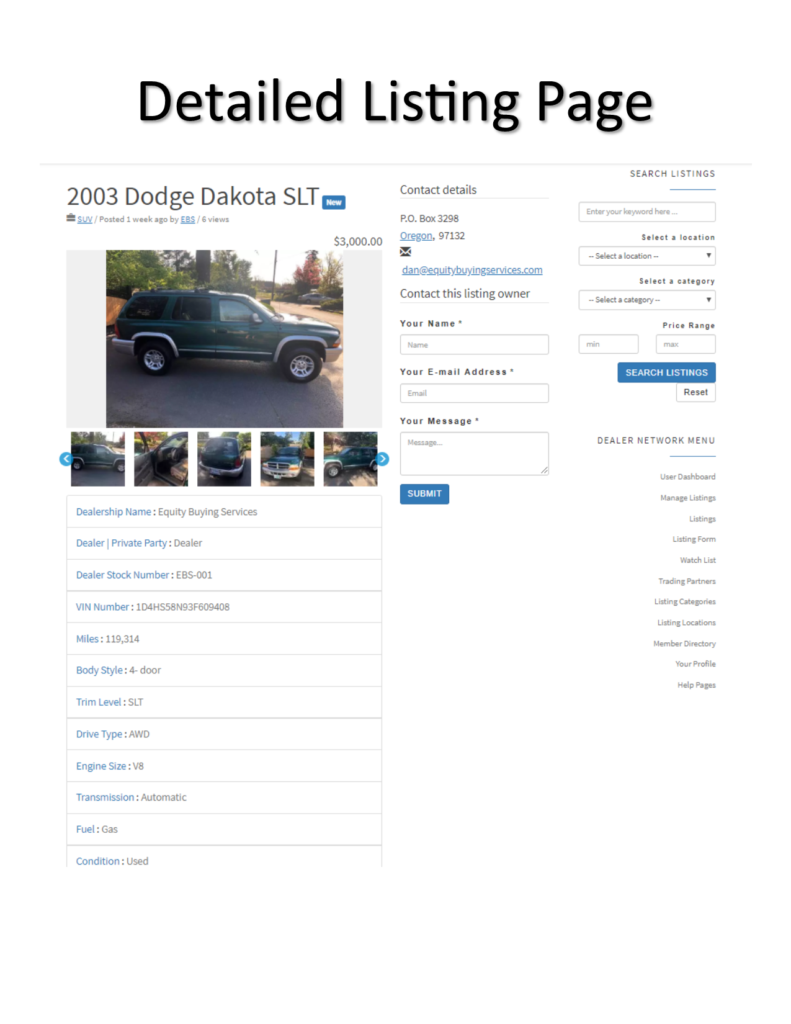
Task: Select the front view truck thumbnail
Action: [x=287, y=459]
